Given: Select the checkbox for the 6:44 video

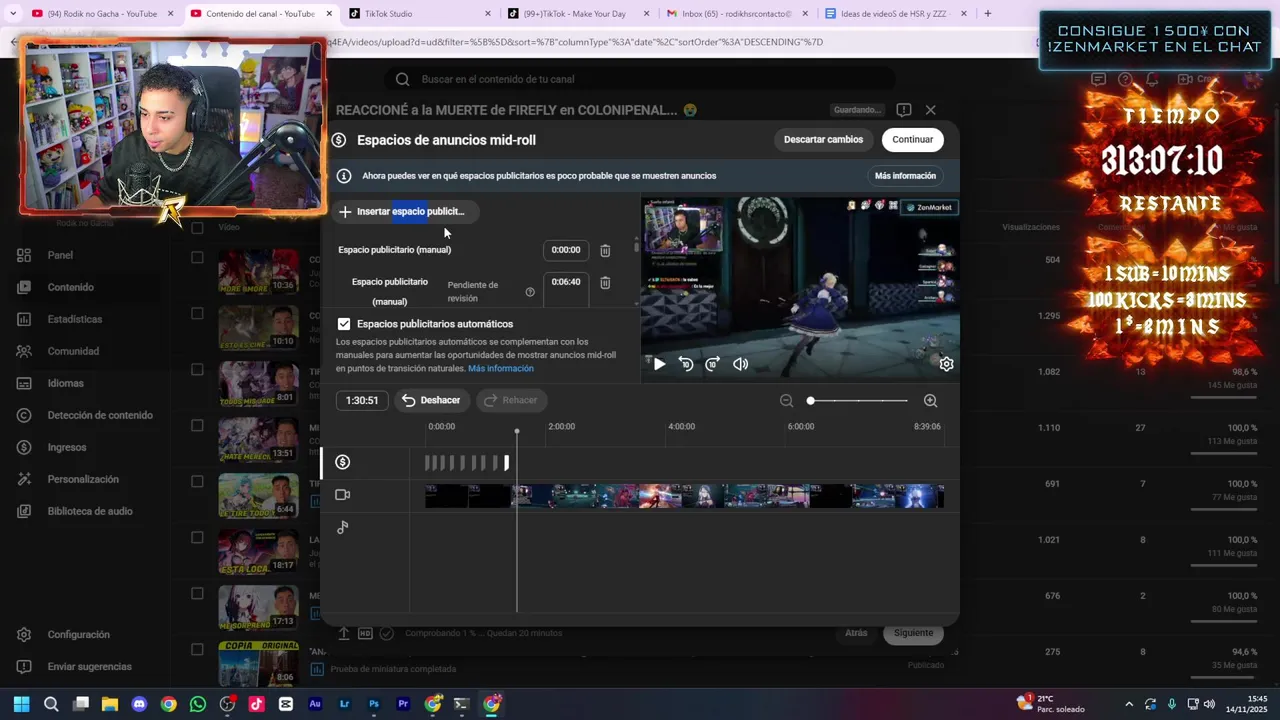Looking at the screenshot, I should click(197, 482).
